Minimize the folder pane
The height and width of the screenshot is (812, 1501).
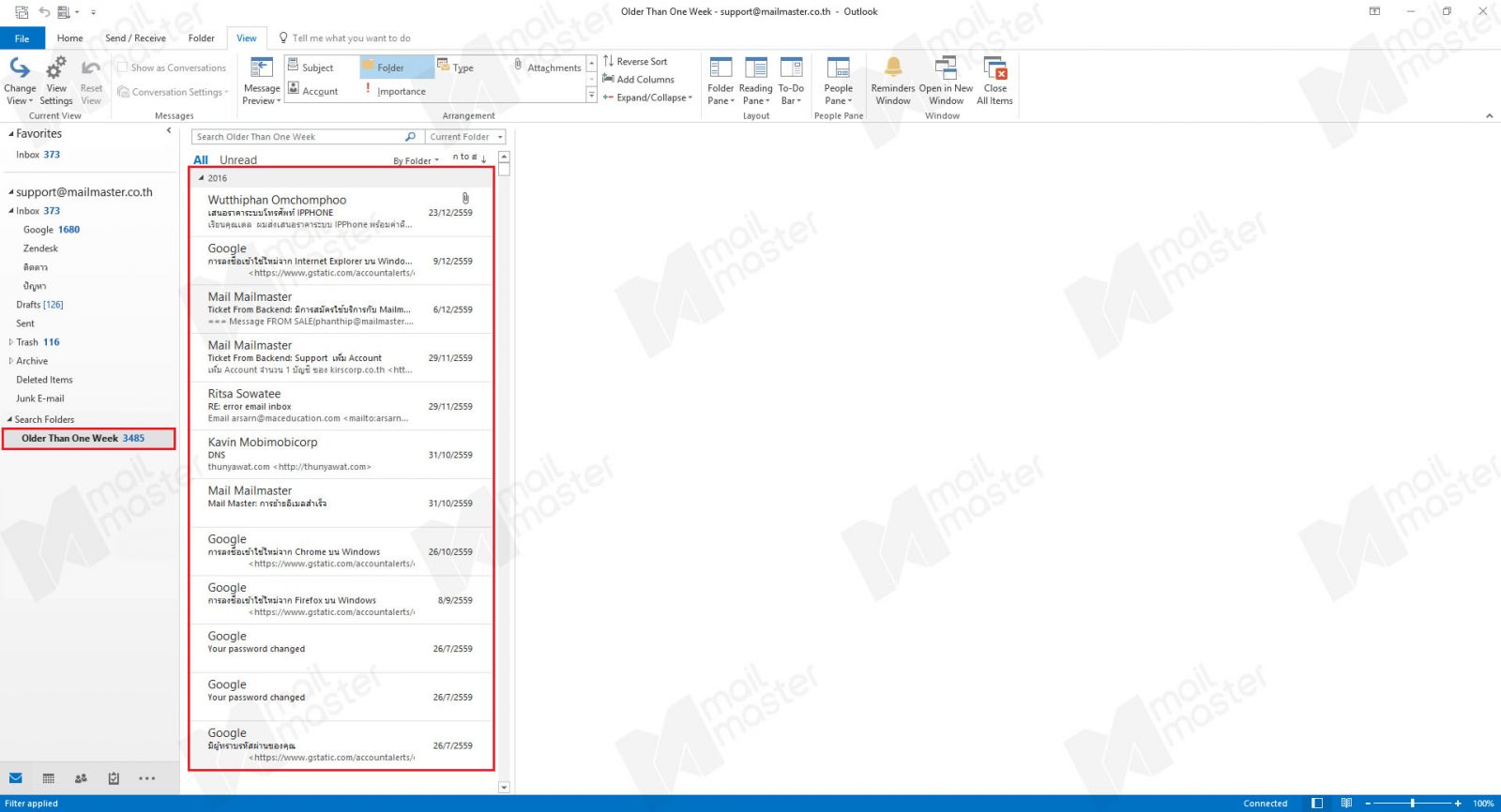(169, 131)
